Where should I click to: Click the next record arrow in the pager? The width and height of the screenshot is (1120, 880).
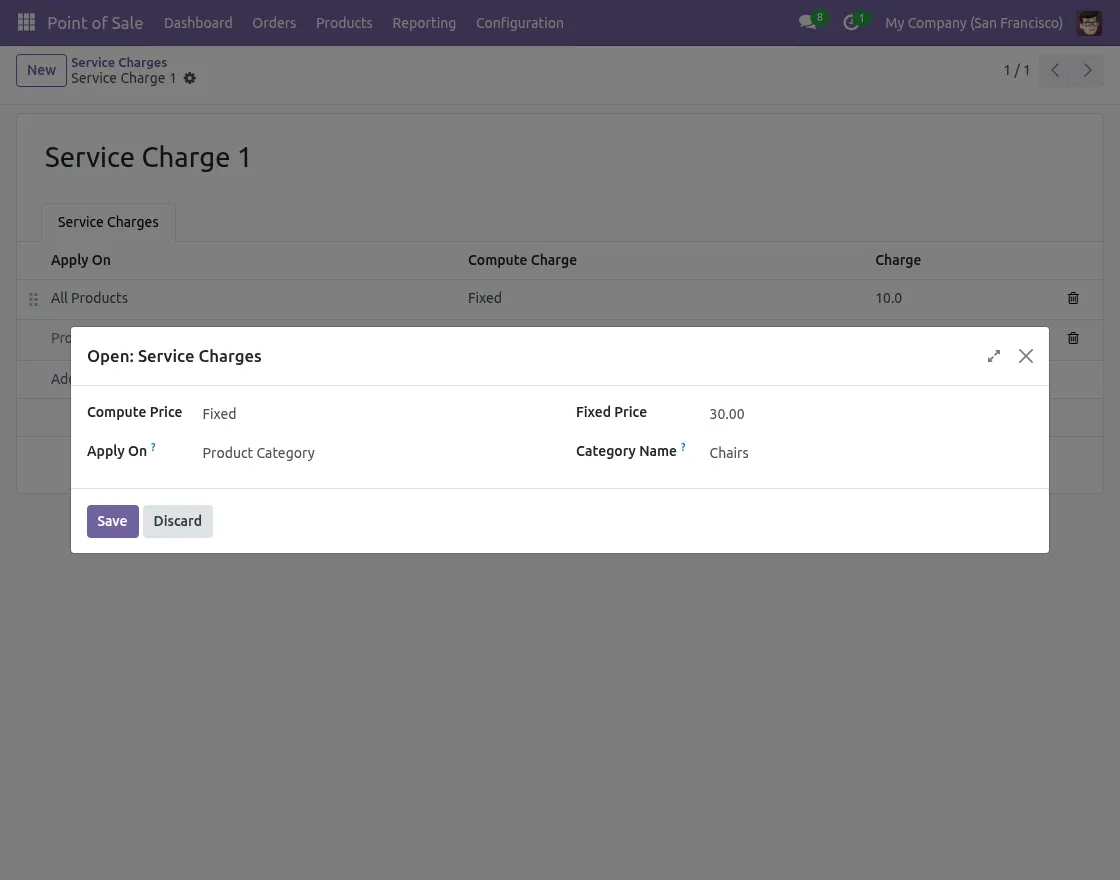(1088, 70)
